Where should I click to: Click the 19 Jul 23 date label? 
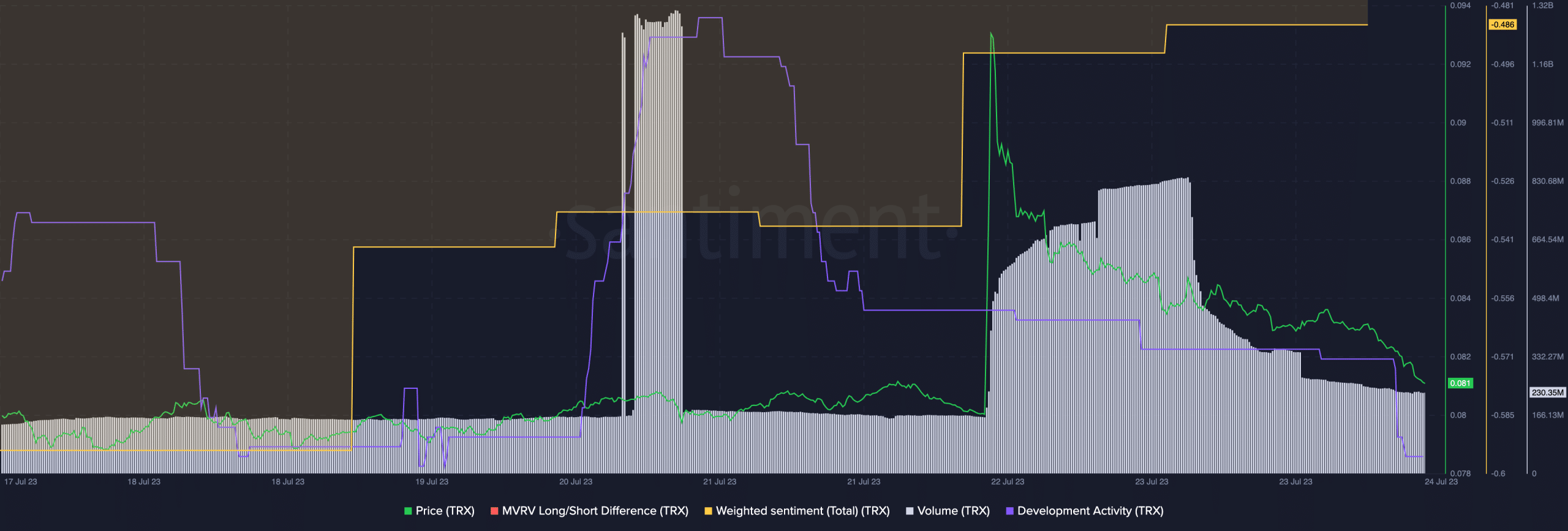click(x=432, y=482)
